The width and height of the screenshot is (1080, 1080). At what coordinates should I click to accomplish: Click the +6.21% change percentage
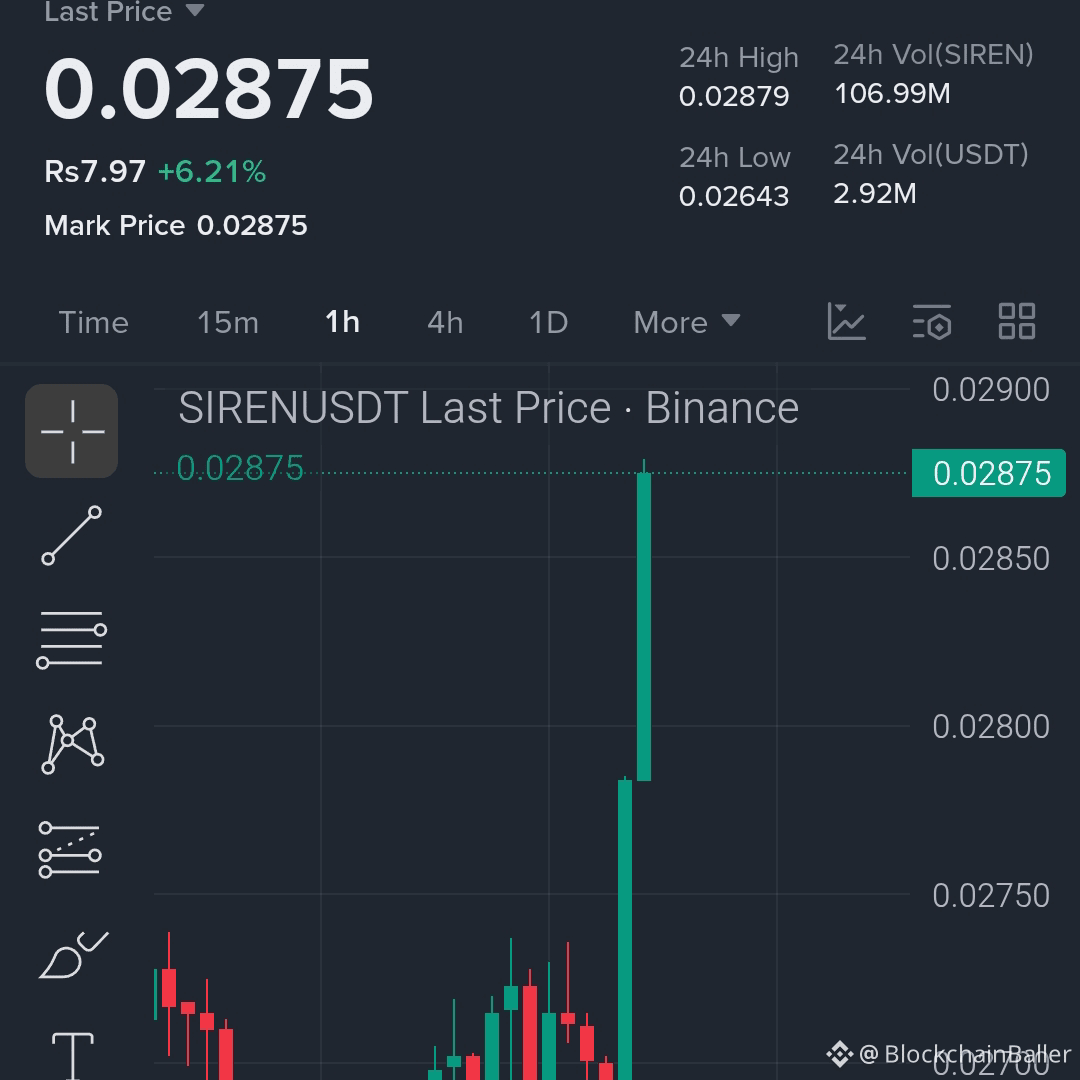point(211,172)
